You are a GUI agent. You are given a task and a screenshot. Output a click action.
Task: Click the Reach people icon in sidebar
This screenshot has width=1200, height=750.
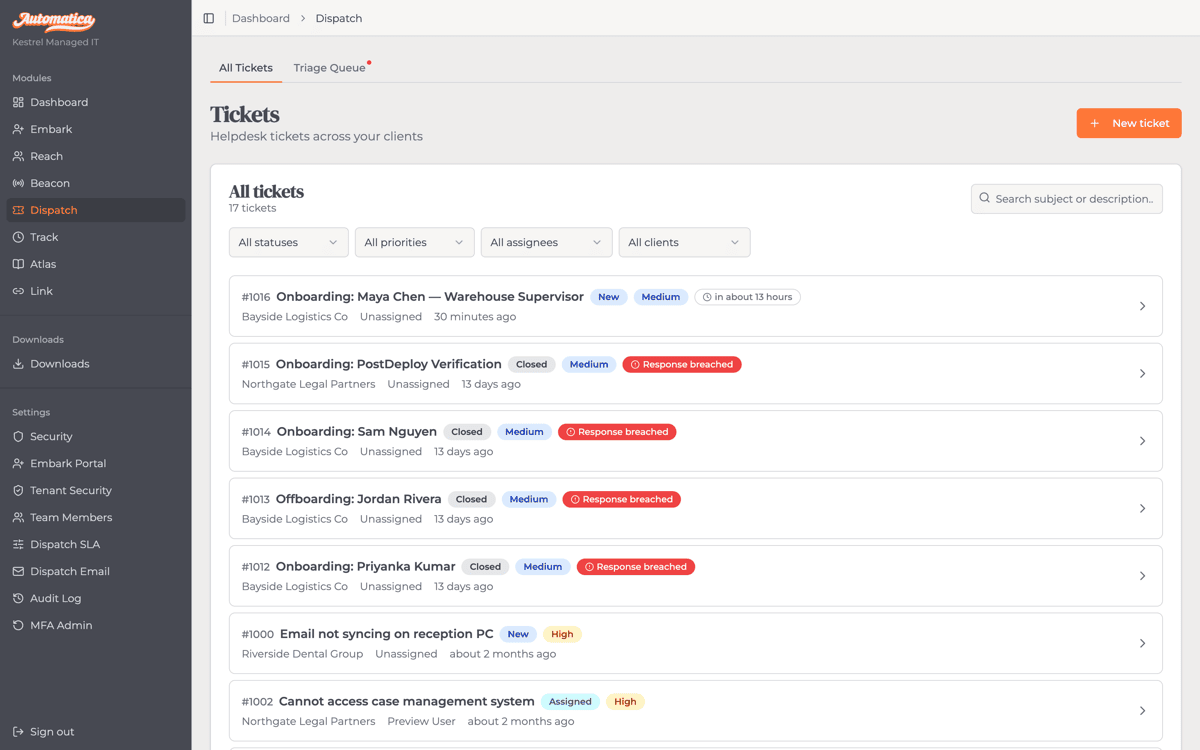18,156
